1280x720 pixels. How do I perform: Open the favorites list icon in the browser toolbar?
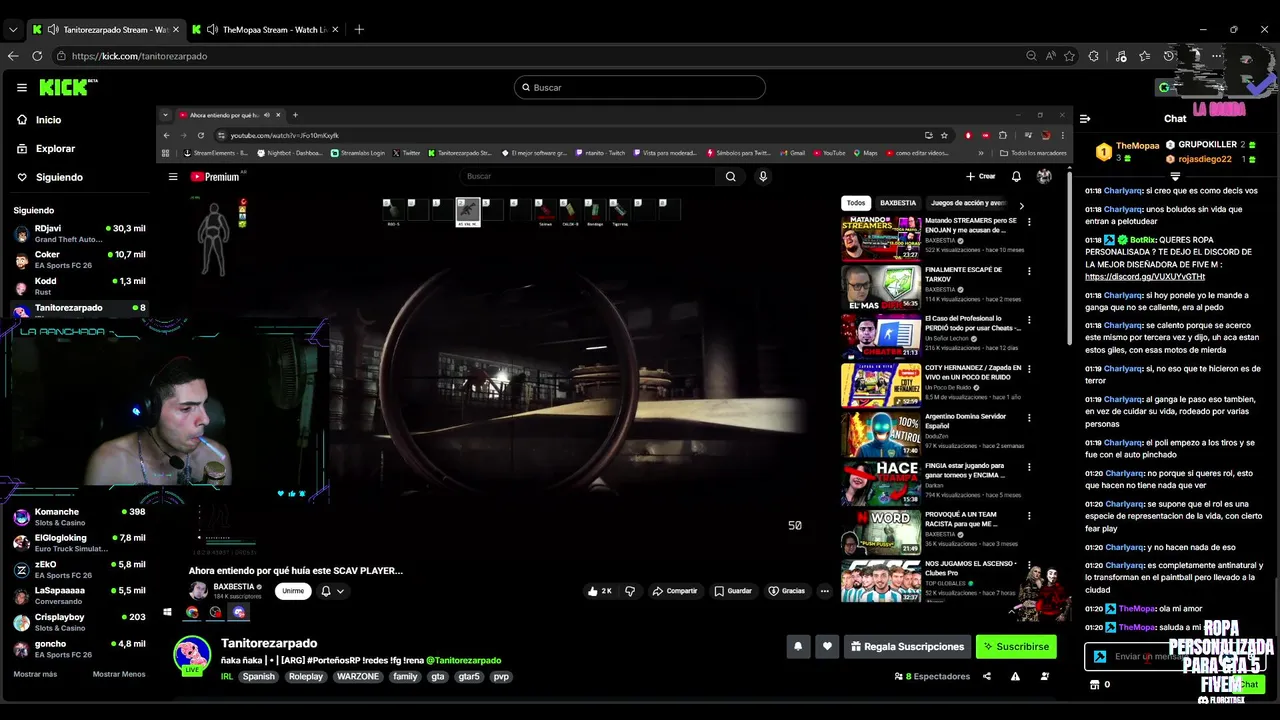[1145, 56]
